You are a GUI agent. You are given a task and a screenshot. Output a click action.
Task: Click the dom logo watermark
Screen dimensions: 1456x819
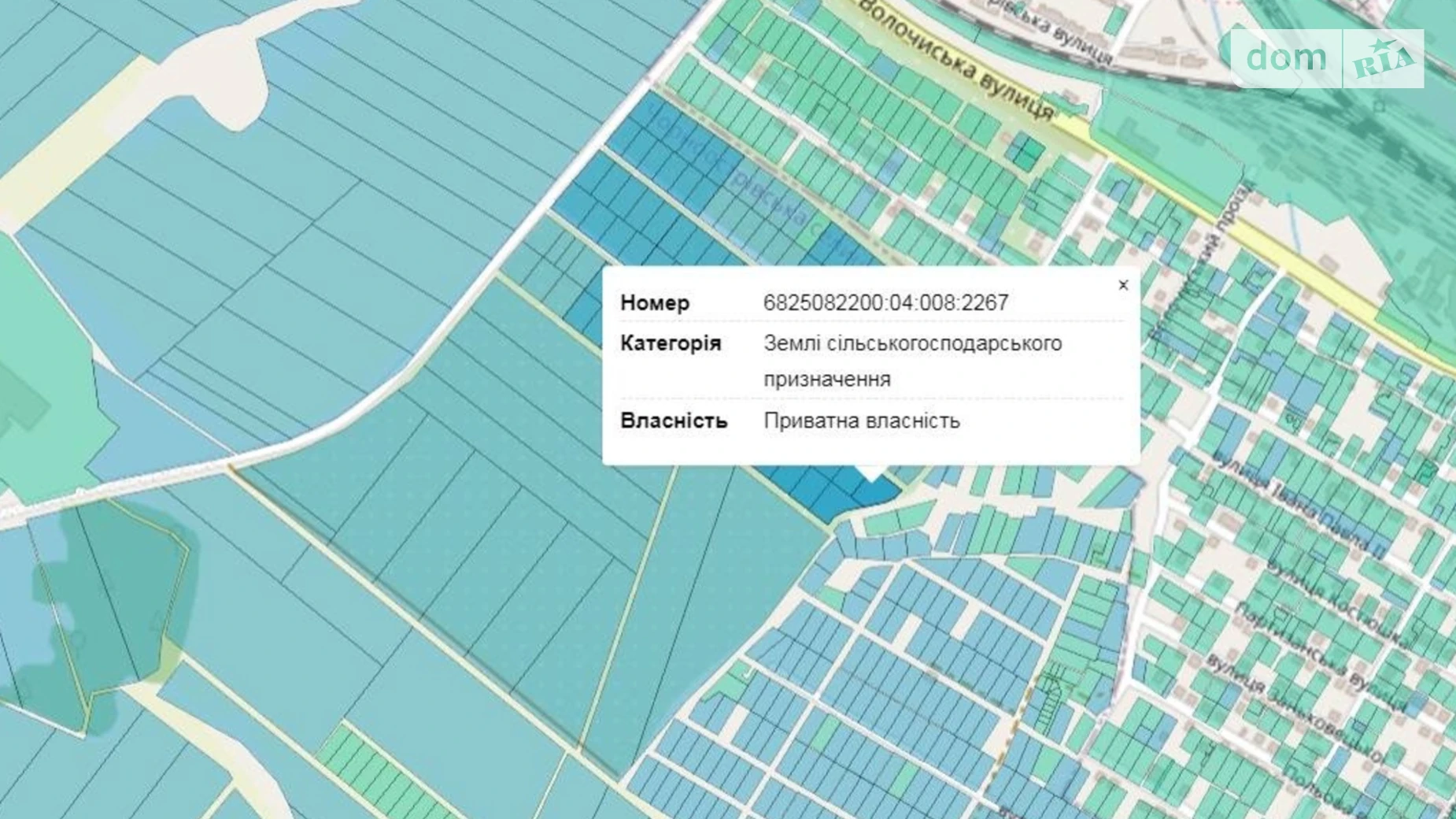pos(1286,57)
